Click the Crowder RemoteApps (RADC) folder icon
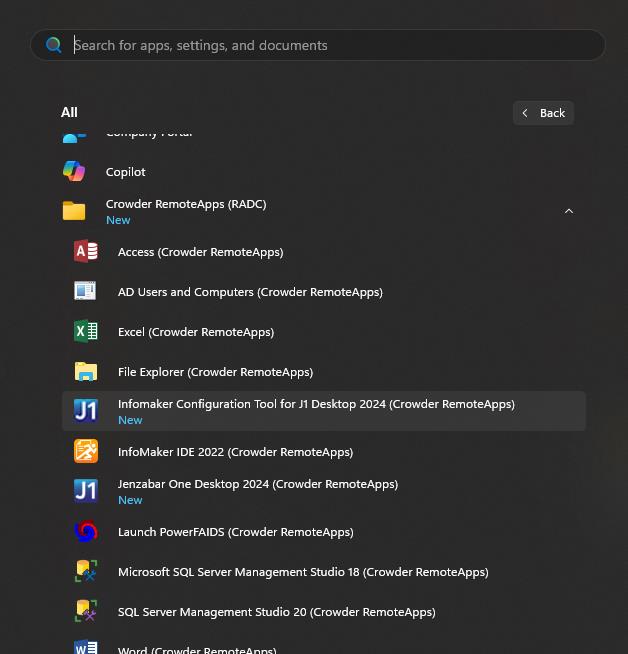The height and width of the screenshot is (654, 628). click(74, 211)
